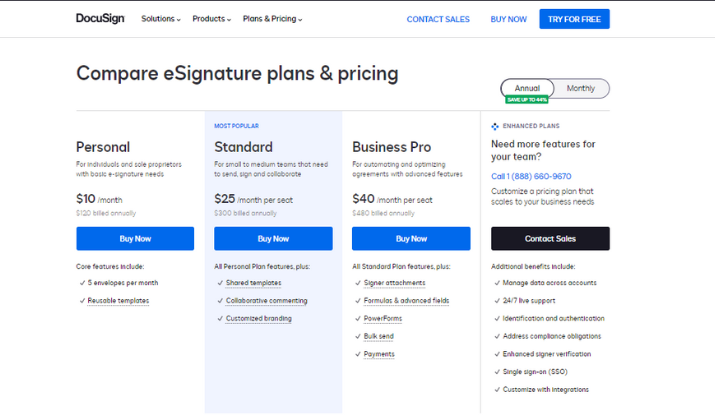This screenshot has width=715, height=420.
Task: Click the checkmark beside 24/7 live support
Action: tap(497, 301)
